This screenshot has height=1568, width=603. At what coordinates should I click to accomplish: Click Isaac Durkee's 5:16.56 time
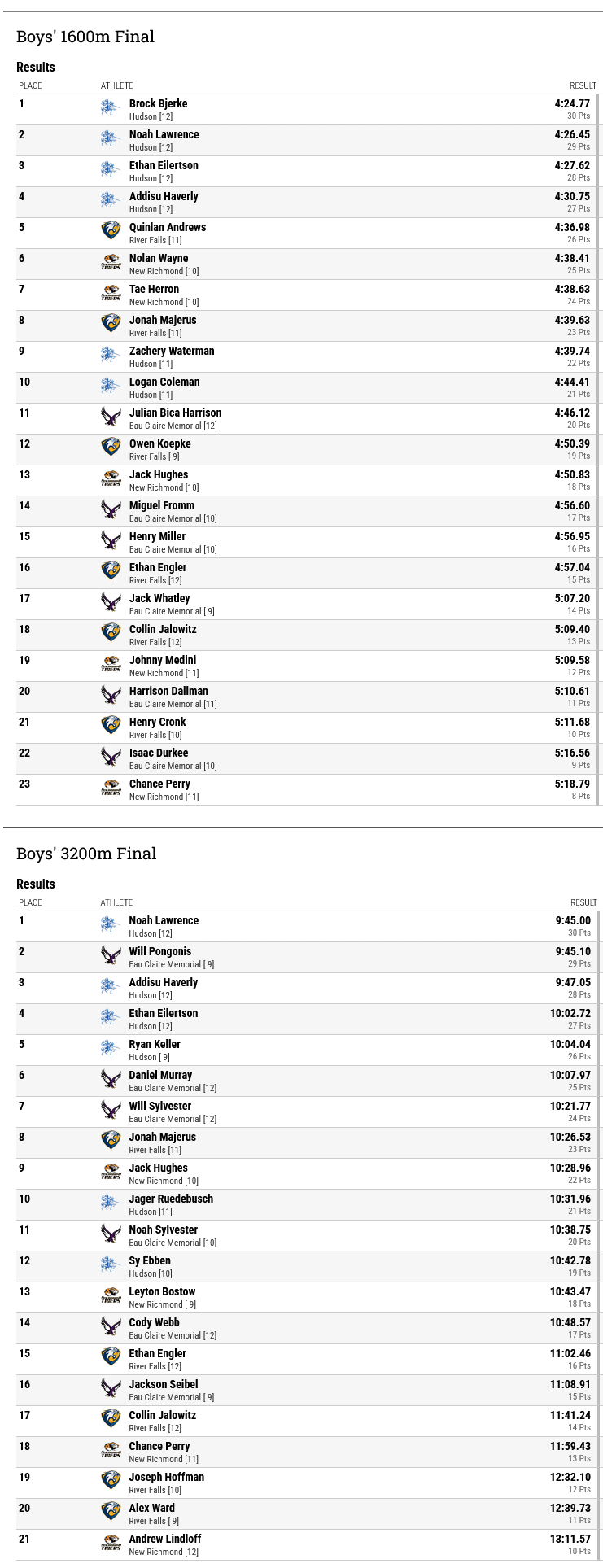pyautogui.click(x=572, y=753)
